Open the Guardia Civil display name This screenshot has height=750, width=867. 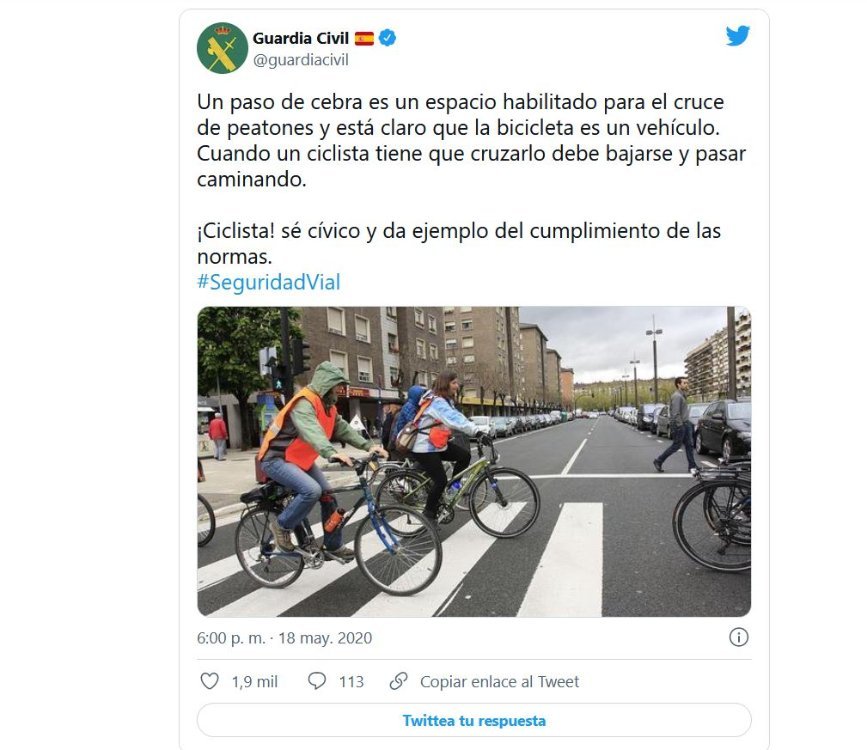point(301,38)
